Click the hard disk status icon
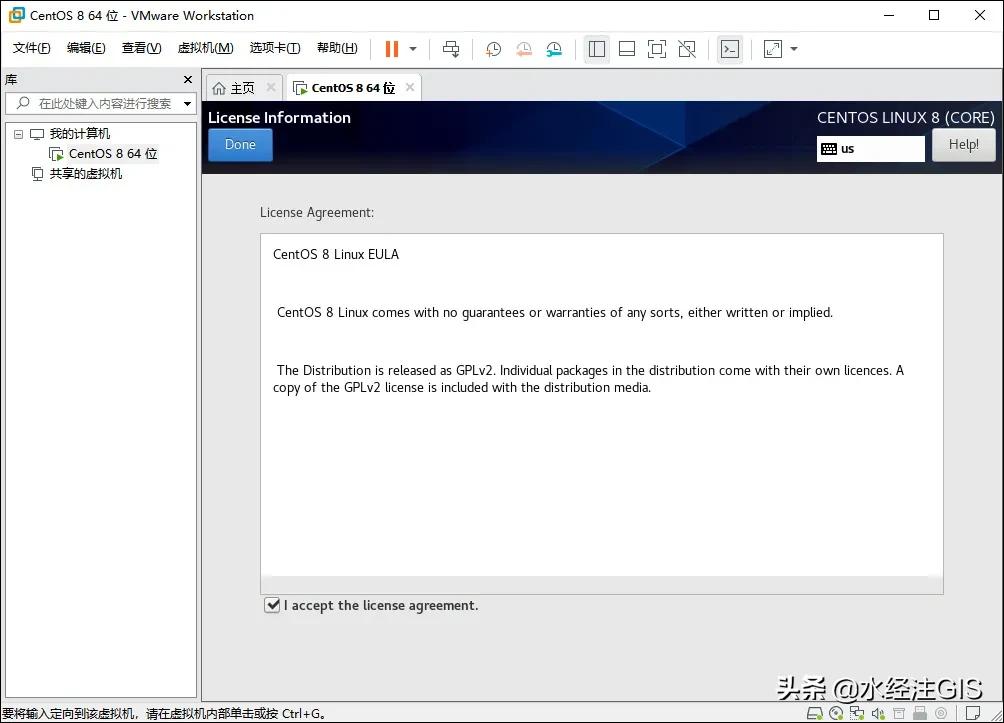The height and width of the screenshot is (723, 1004). (x=815, y=713)
